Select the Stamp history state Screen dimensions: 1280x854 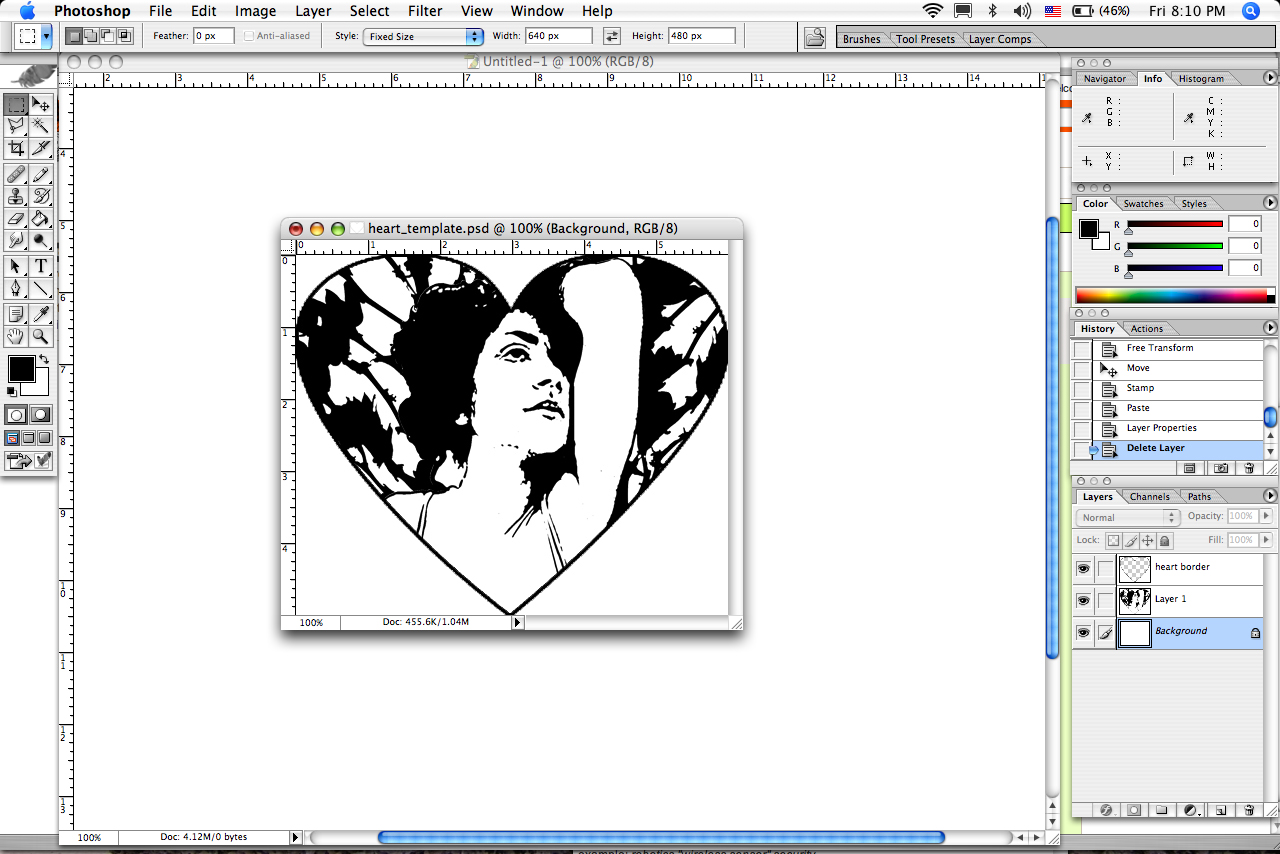pos(1178,388)
